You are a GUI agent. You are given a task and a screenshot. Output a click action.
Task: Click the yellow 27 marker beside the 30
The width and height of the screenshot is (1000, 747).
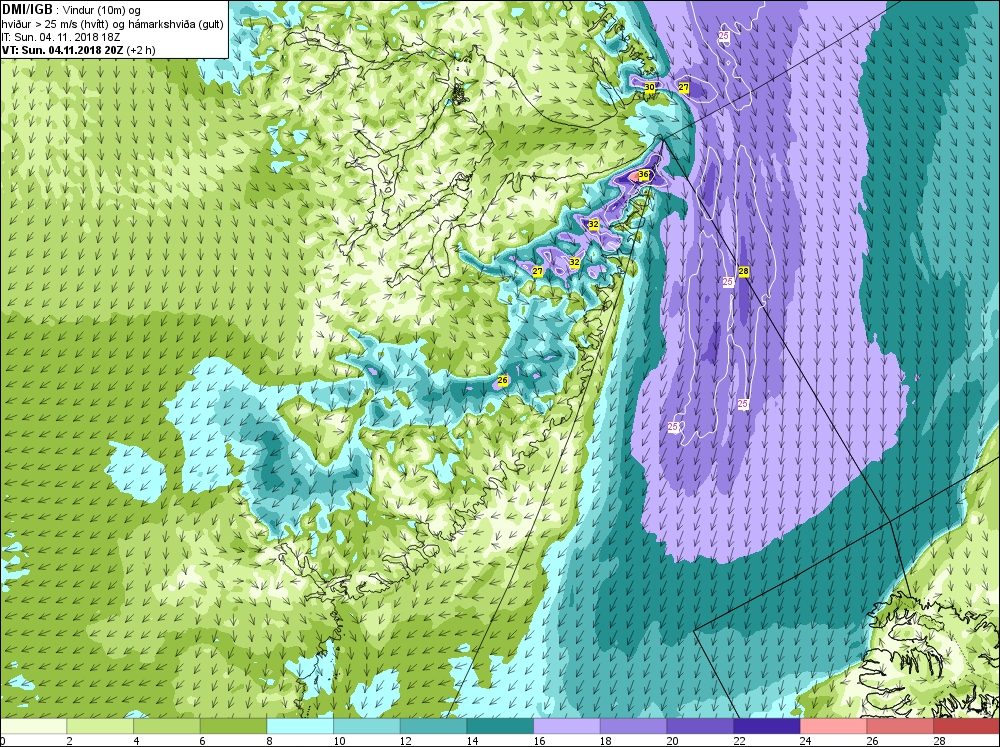(684, 87)
